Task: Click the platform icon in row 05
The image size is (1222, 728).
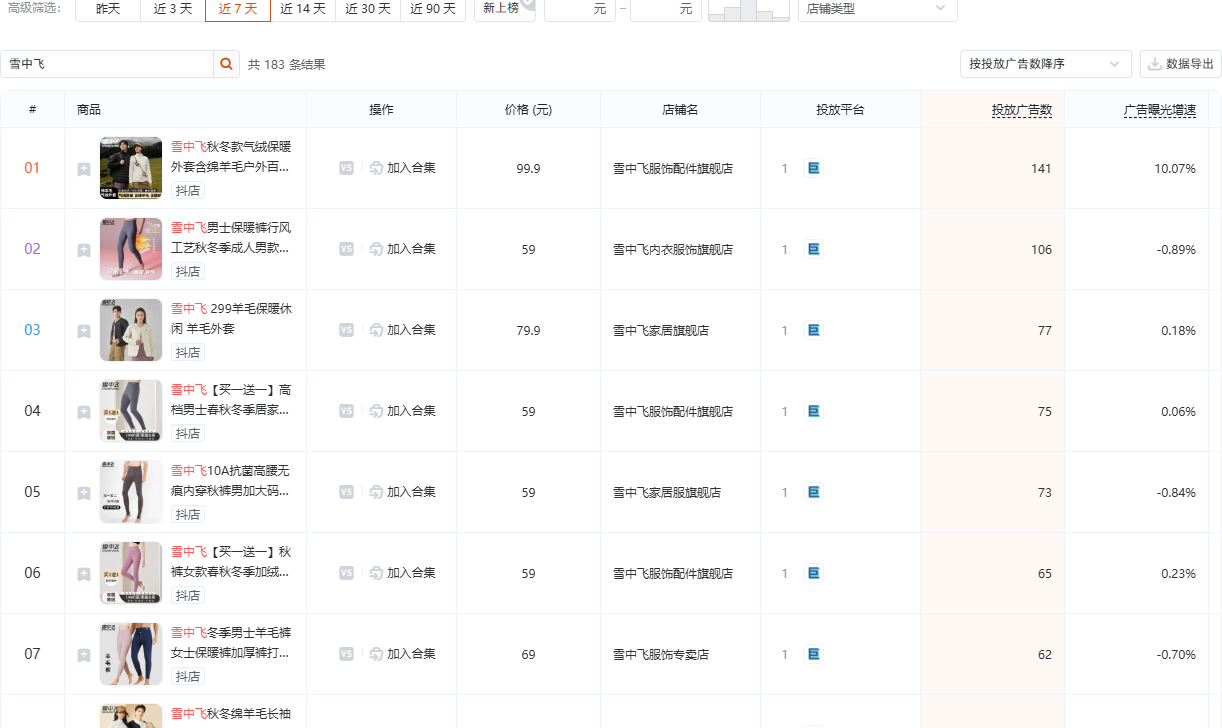Action: pyautogui.click(x=814, y=492)
